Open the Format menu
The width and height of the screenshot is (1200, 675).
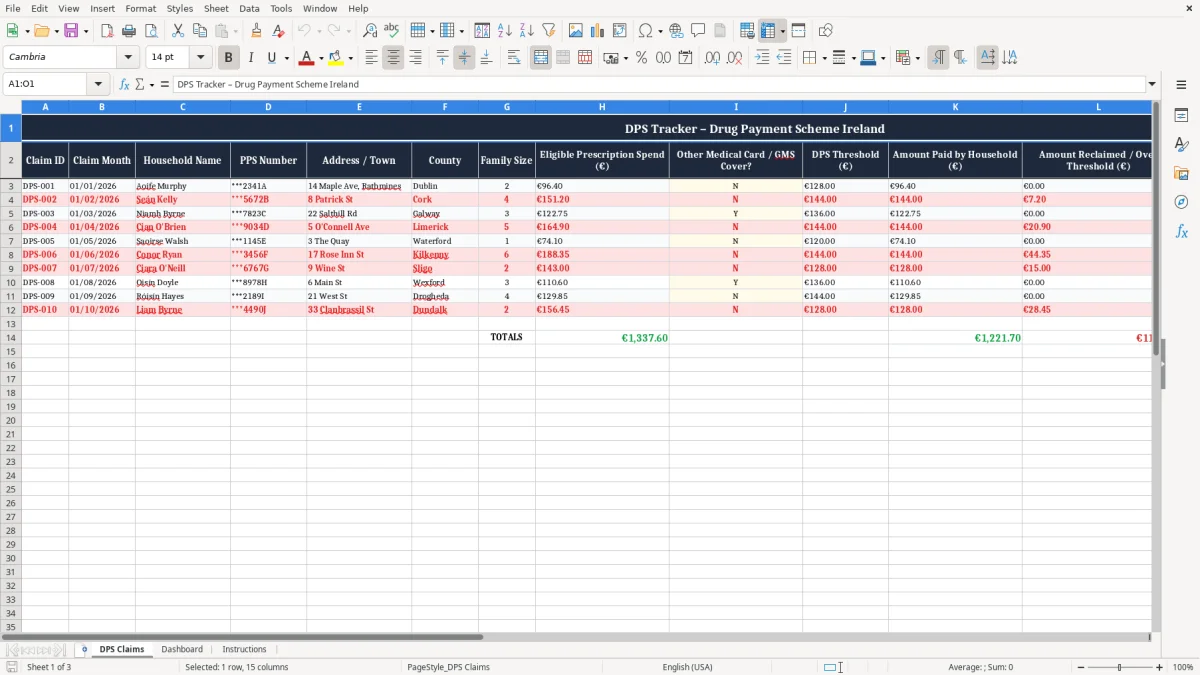click(141, 8)
